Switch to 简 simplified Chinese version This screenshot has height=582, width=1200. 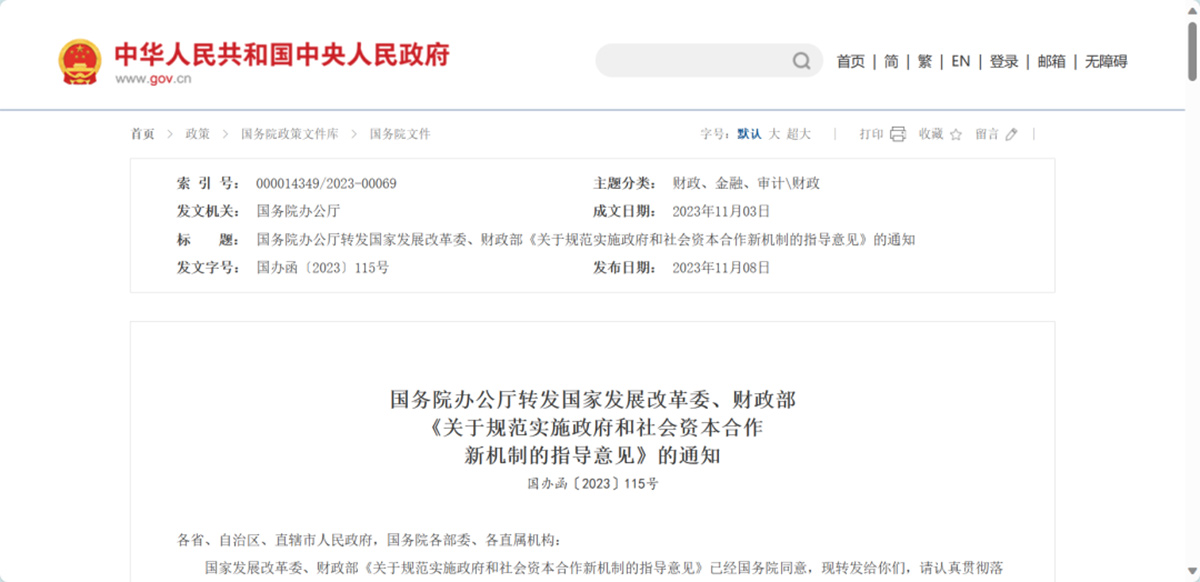click(x=892, y=61)
